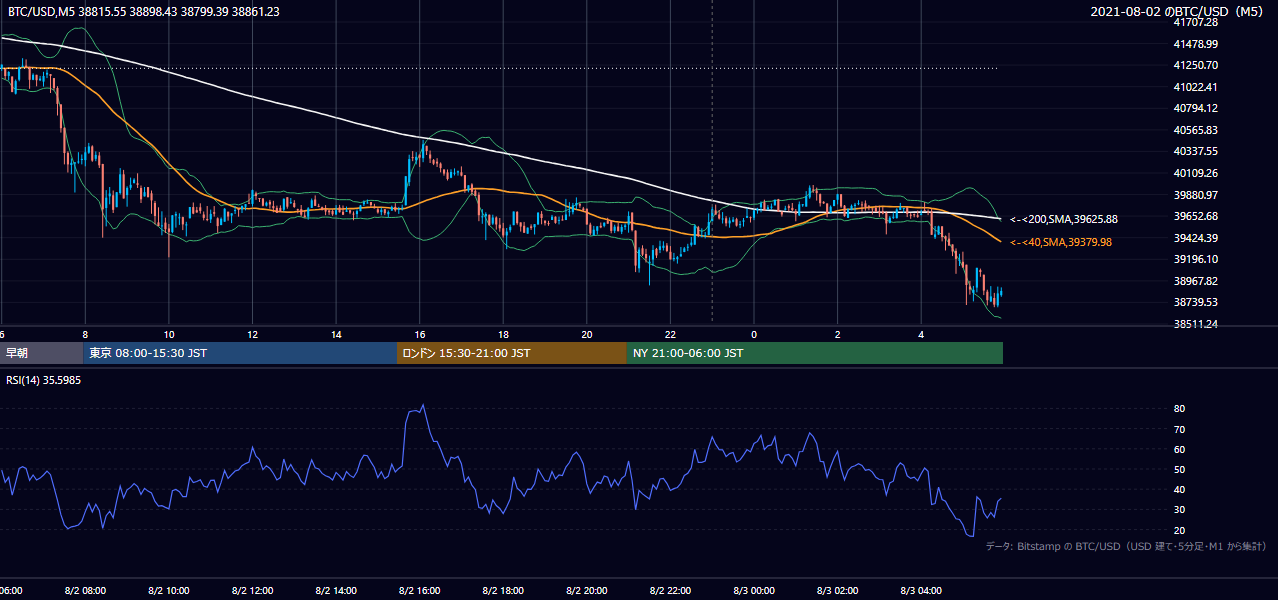Click the '8/2 08:00' bottom time label
This screenshot has width=1278, height=600.
tap(85, 591)
